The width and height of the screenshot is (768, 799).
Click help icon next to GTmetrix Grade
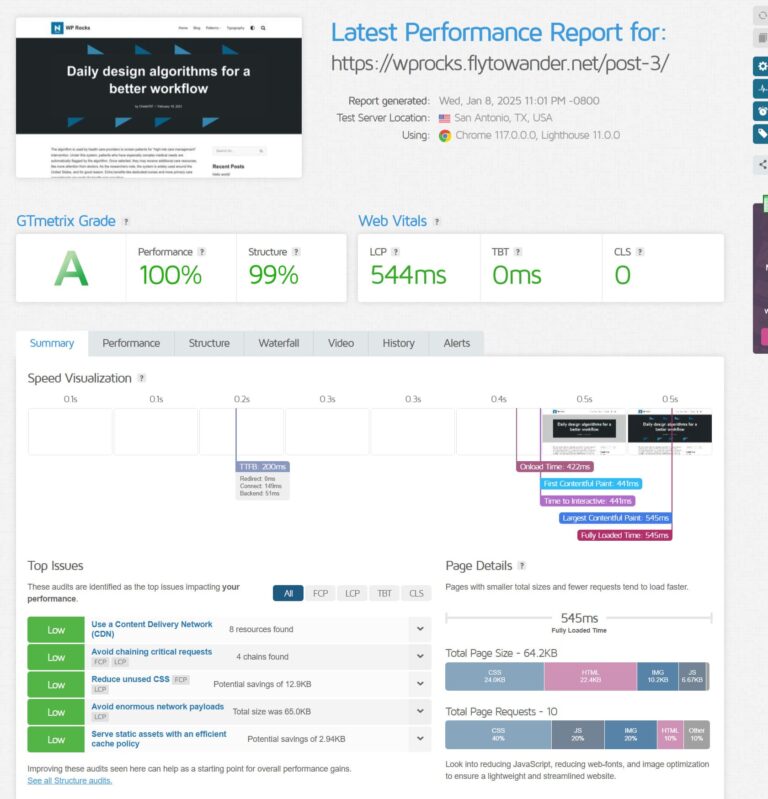click(125, 222)
